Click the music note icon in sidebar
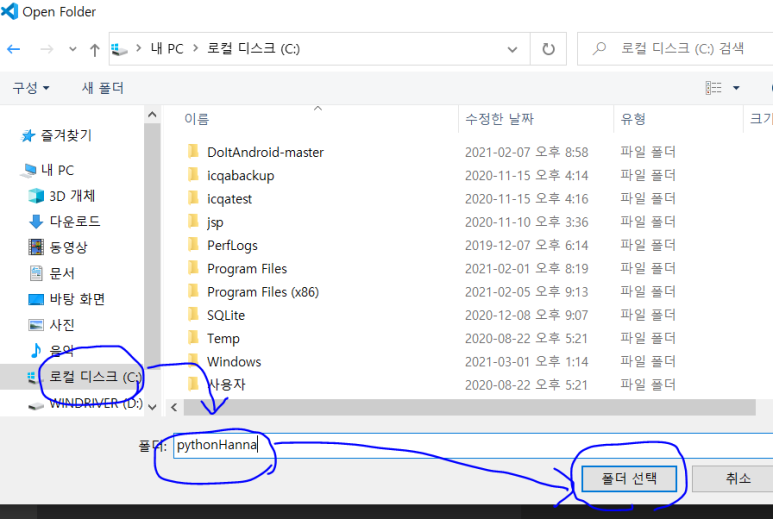 coord(35,350)
